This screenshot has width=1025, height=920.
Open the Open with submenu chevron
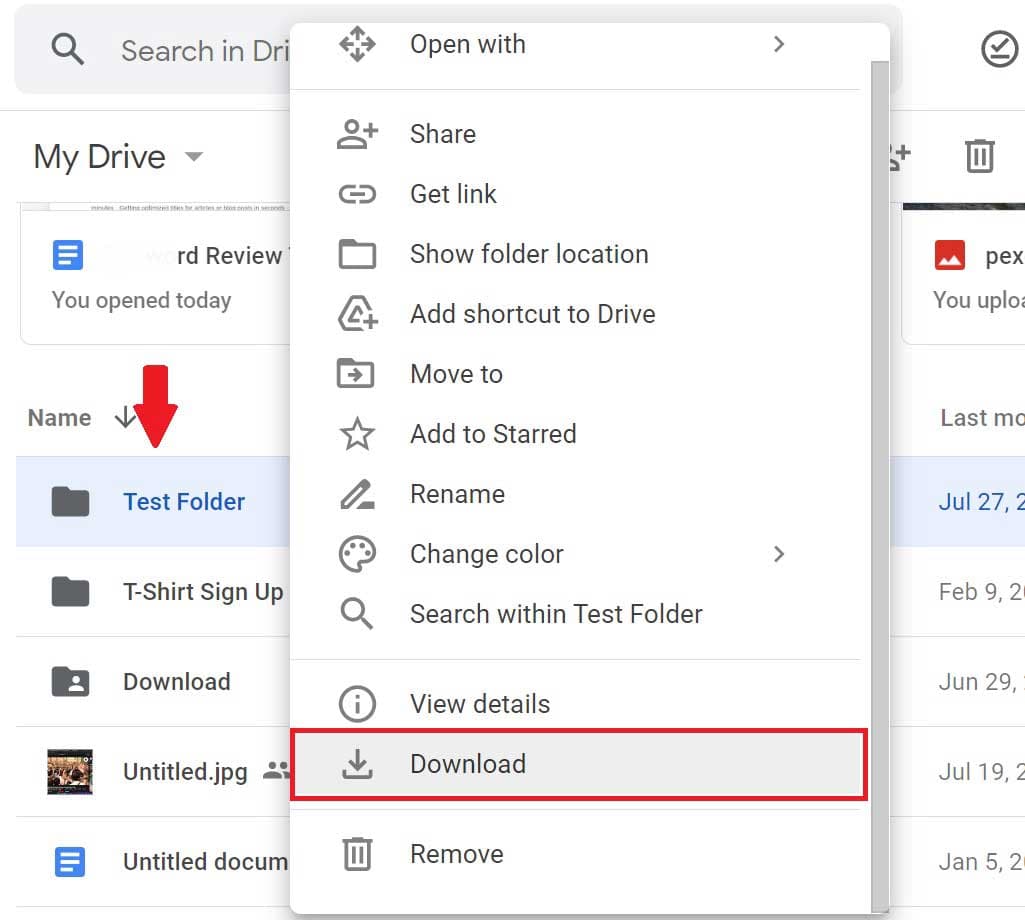[778, 43]
